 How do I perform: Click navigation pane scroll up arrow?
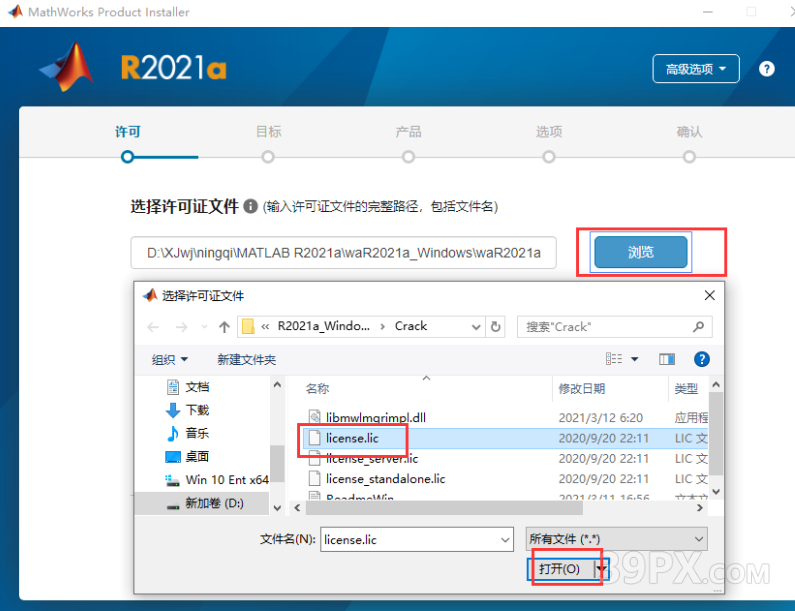point(277,385)
